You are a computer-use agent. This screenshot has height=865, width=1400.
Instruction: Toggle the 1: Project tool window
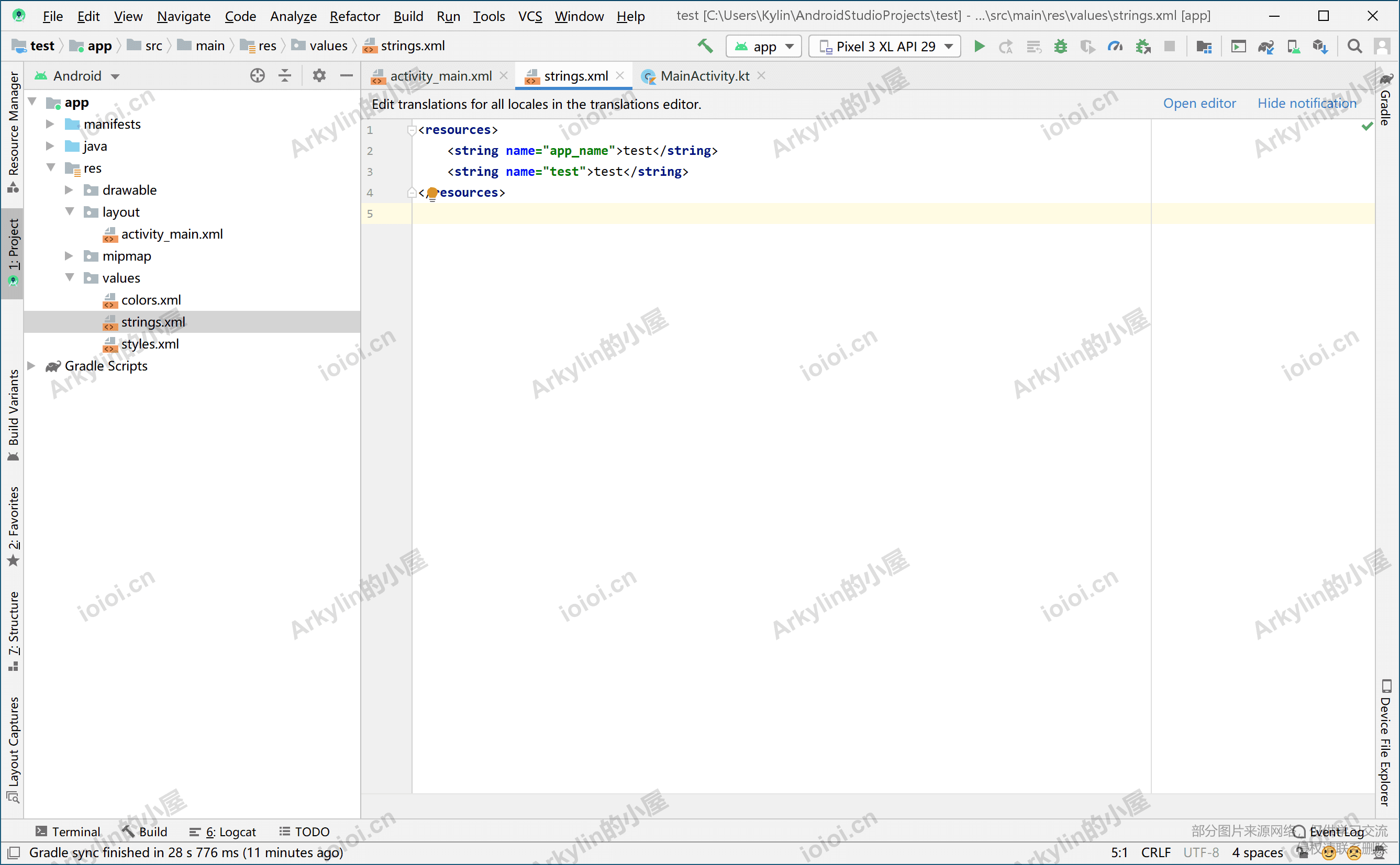tap(13, 252)
